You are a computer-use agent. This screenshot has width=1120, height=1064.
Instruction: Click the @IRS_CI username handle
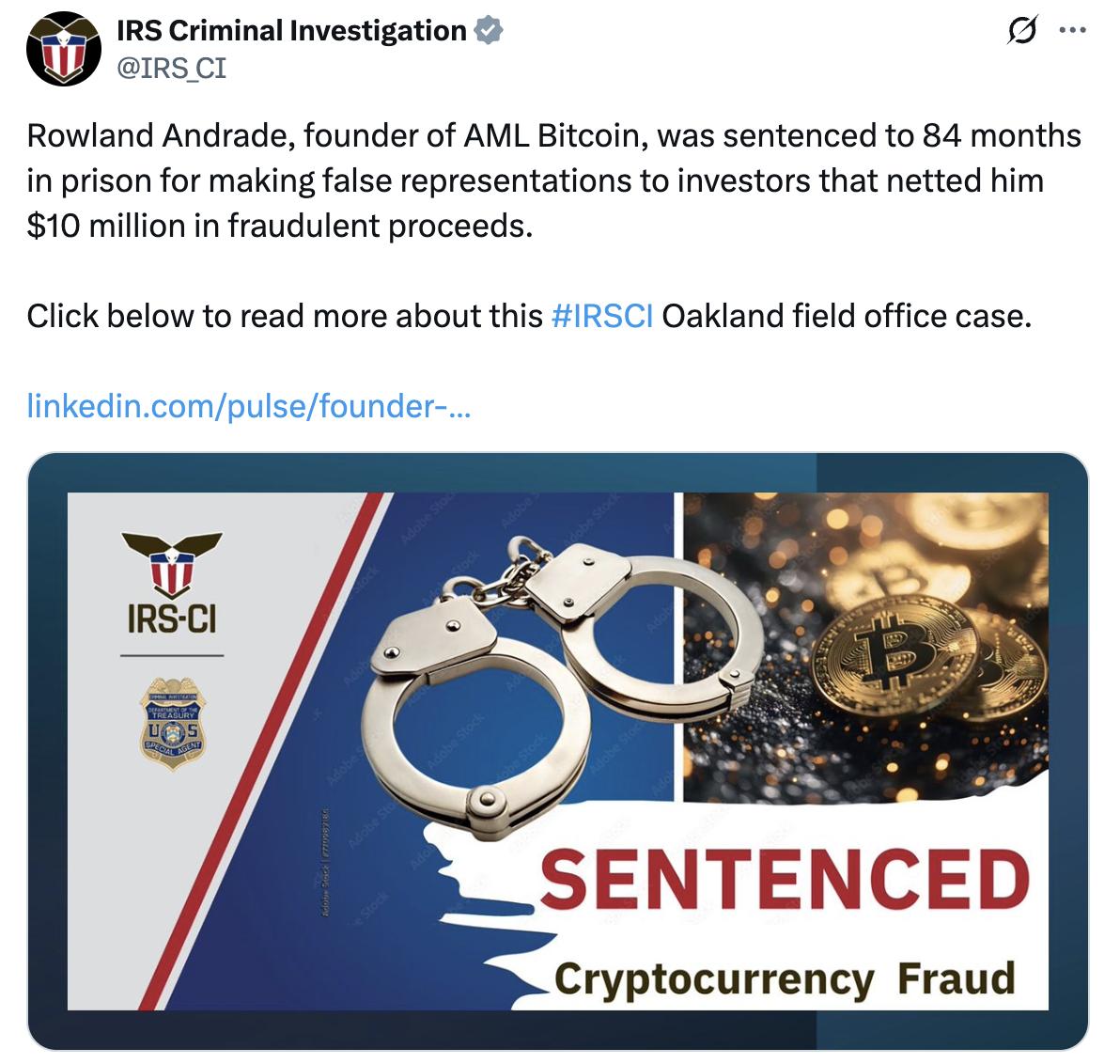[x=171, y=66]
